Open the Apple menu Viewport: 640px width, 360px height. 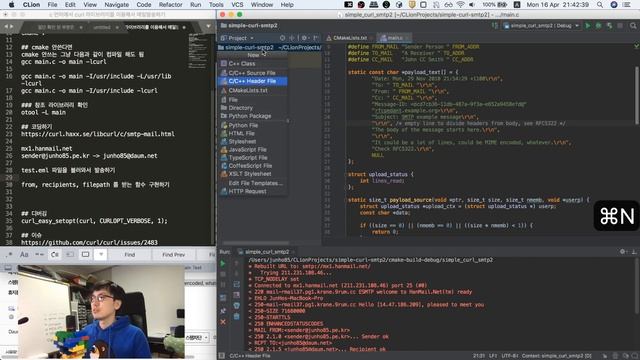tap(11, 4)
